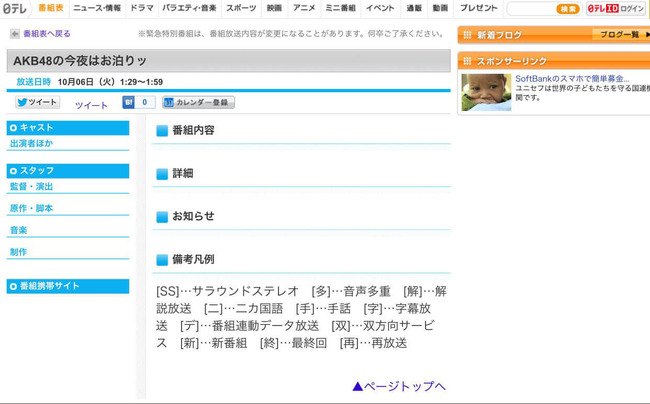Image resolution: width=650 pixels, height=404 pixels.
Task: Click the スポンサーリンク panel grid icon
Action: [467, 61]
